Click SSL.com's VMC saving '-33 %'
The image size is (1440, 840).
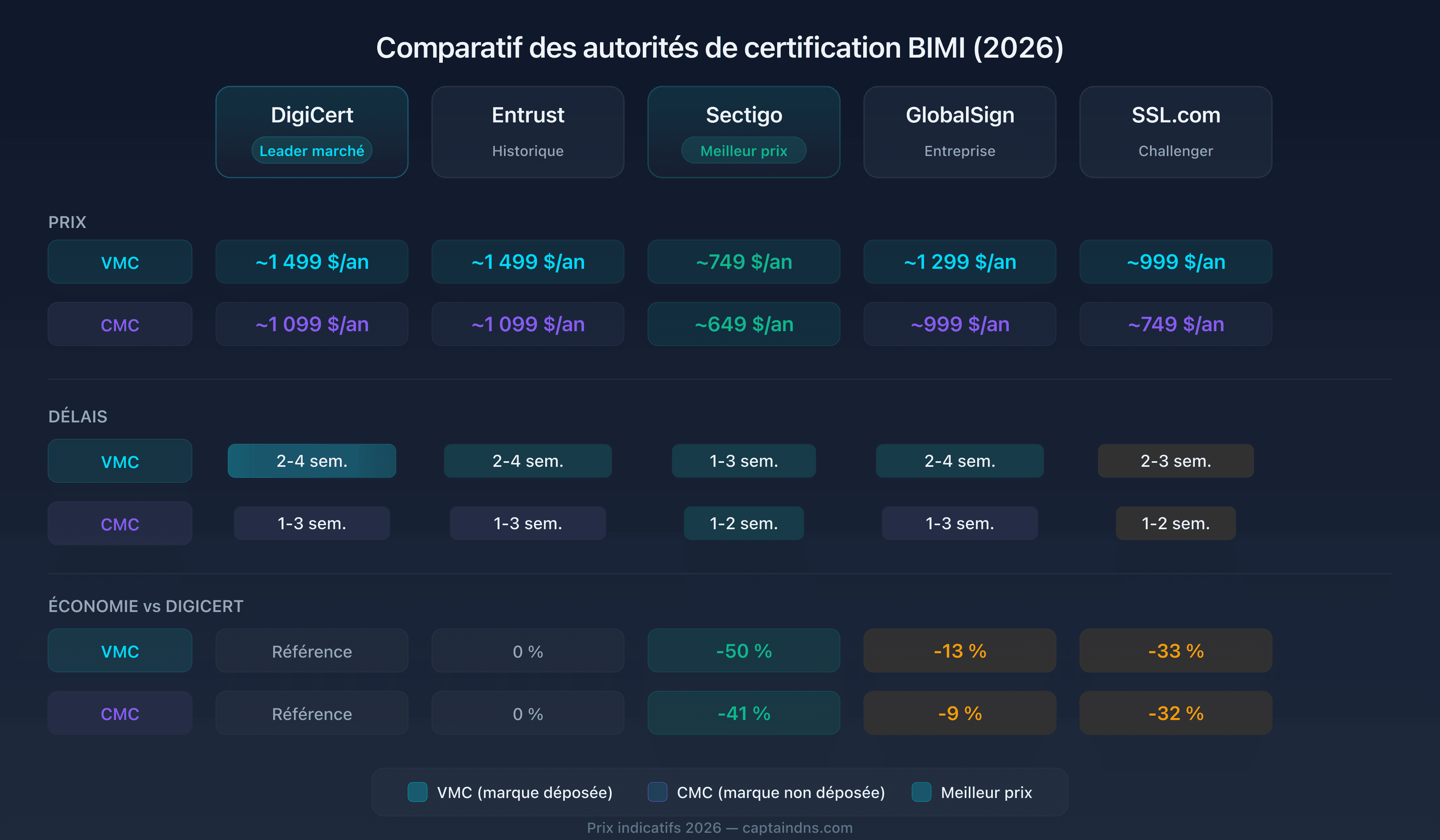point(1176,650)
